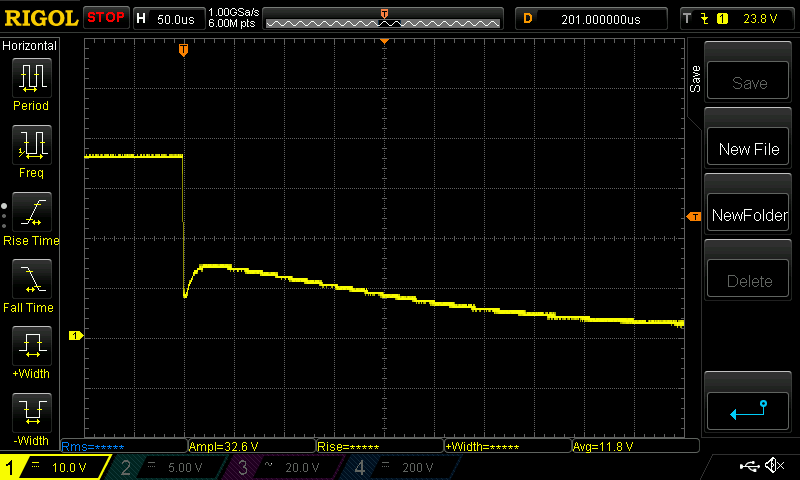Click the red STOP run status indicator

coord(105,17)
